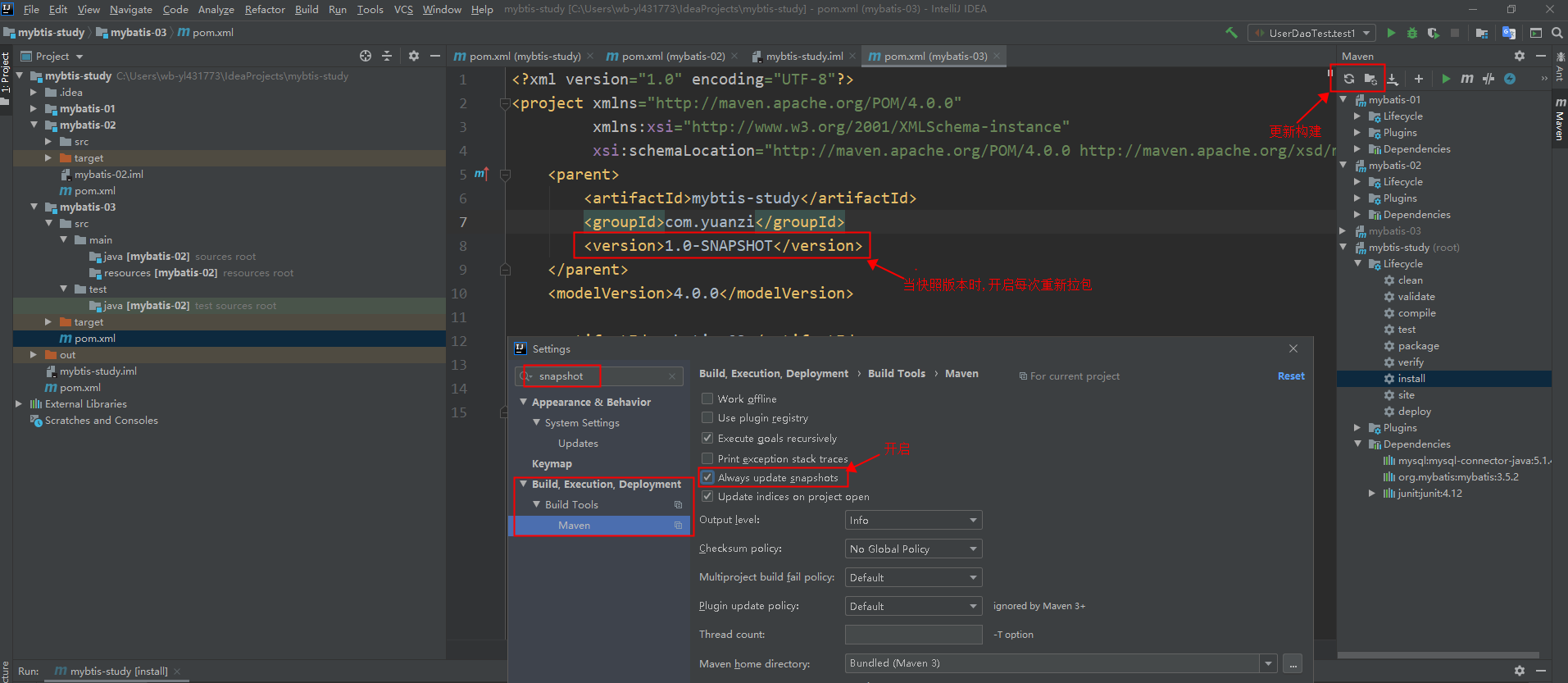The image size is (1568, 683).
Task: Switch to pom.xml (mybatis-02) tab
Action: click(671, 56)
